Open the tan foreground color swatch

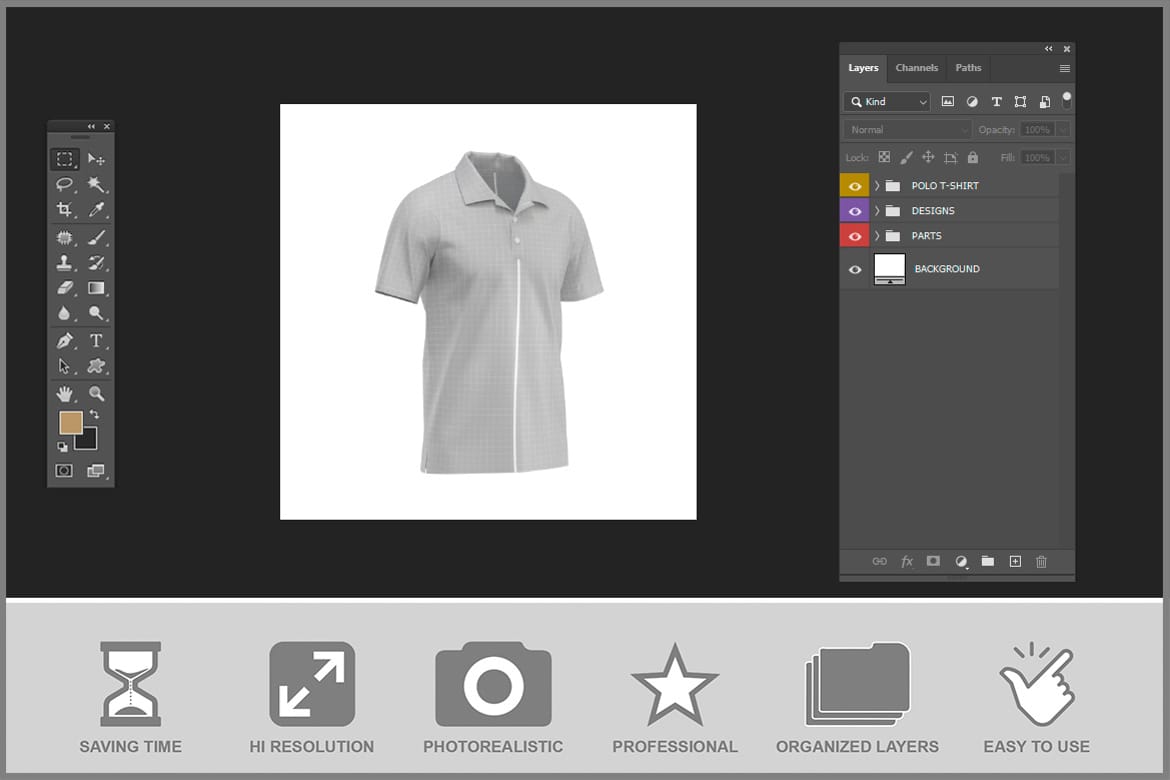[x=70, y=422]
